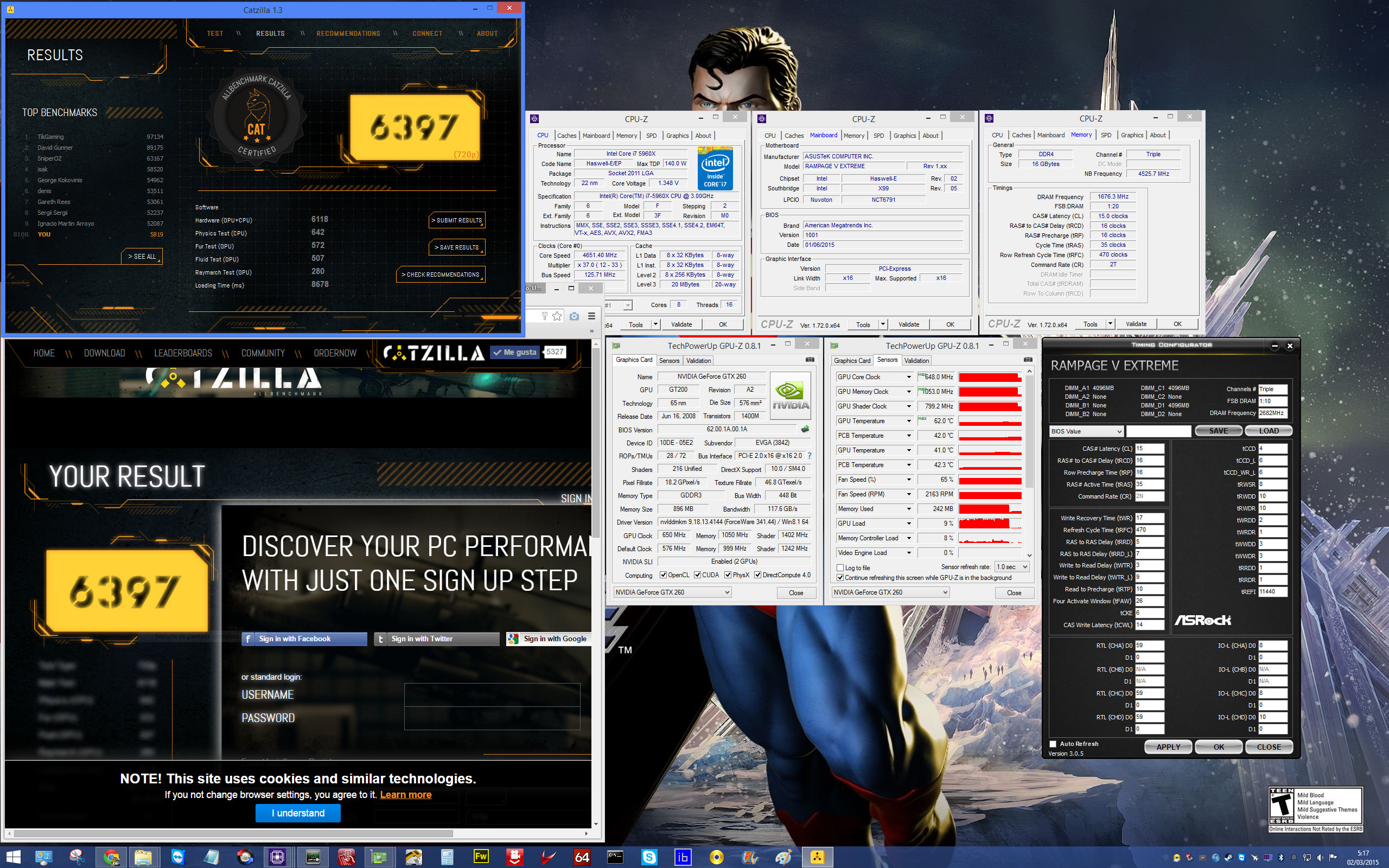
Task: Click the Google icon on sign-in button
Action: pos(513,639)
